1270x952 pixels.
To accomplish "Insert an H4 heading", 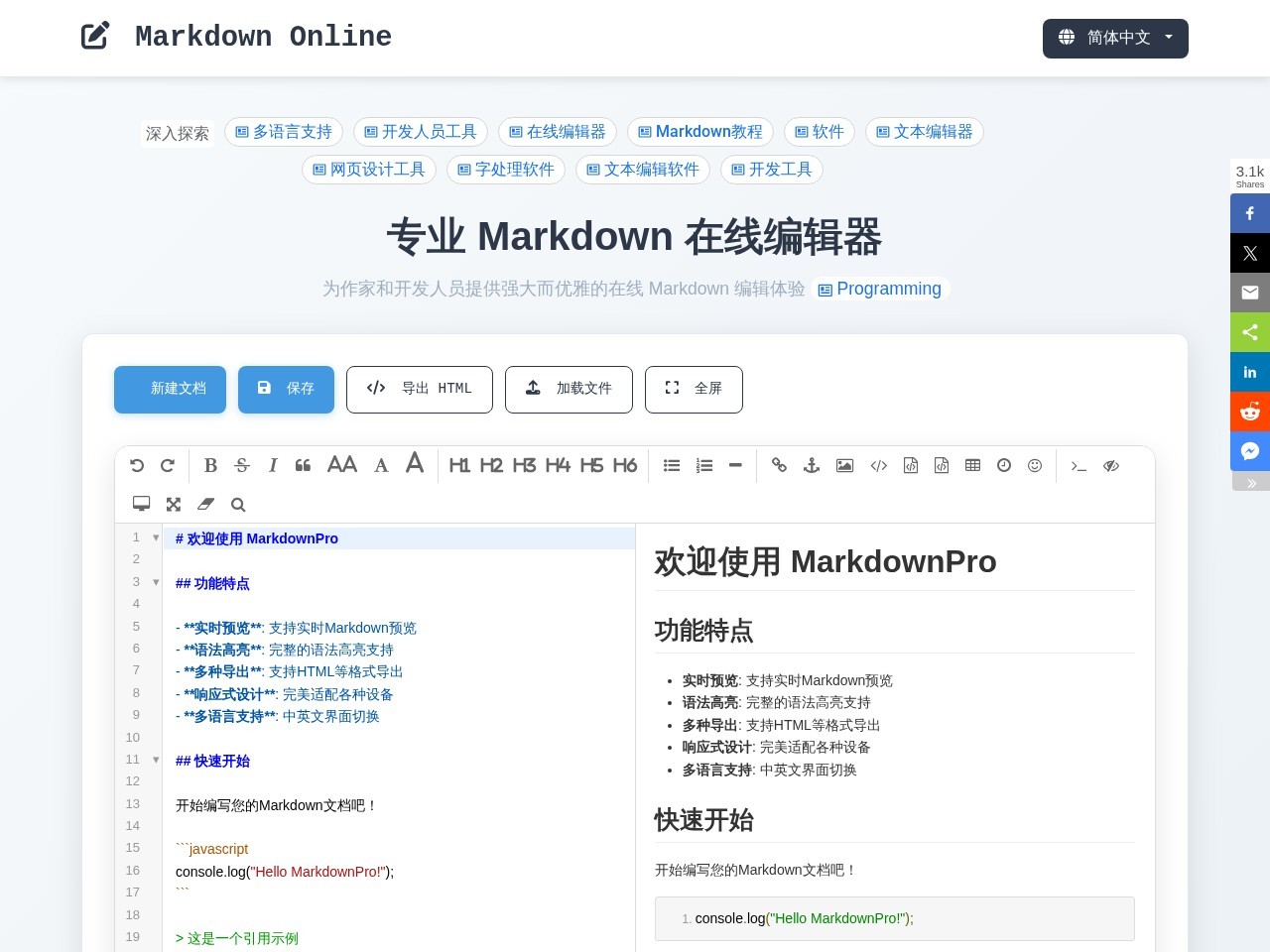I will tap(558, 465).
